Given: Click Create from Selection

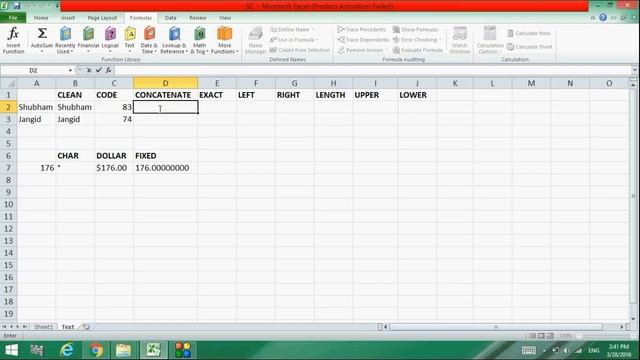Looking at the screenshot, I should (x=300, y=50).
